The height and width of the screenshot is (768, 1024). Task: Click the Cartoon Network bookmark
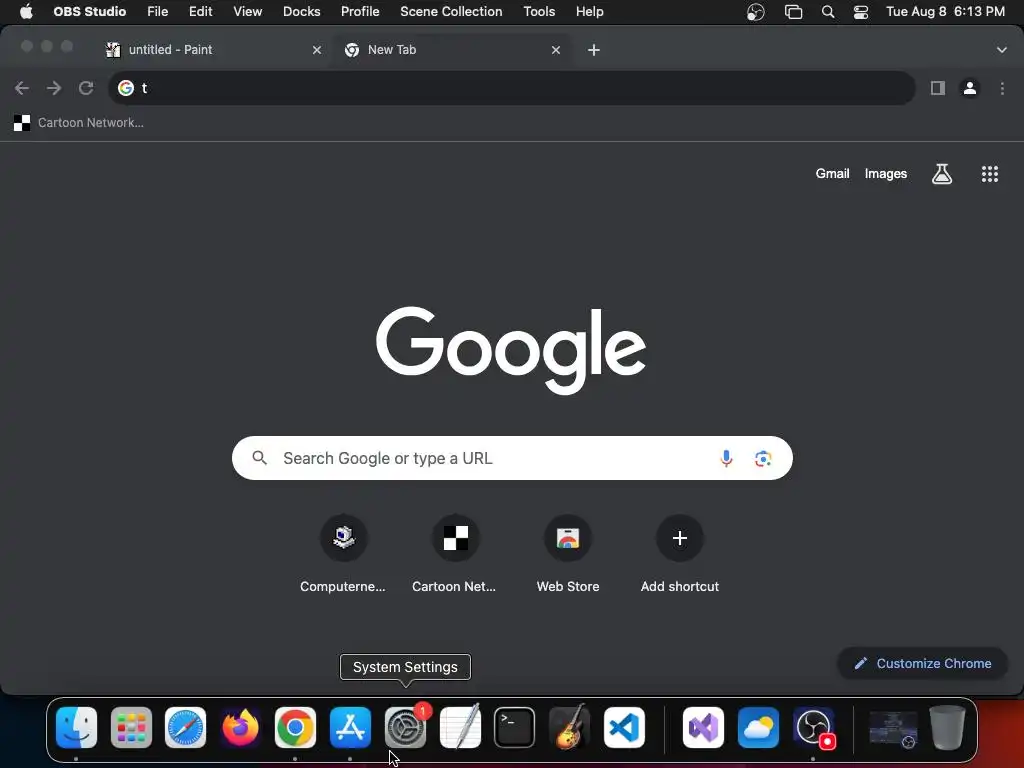[78, 123]
